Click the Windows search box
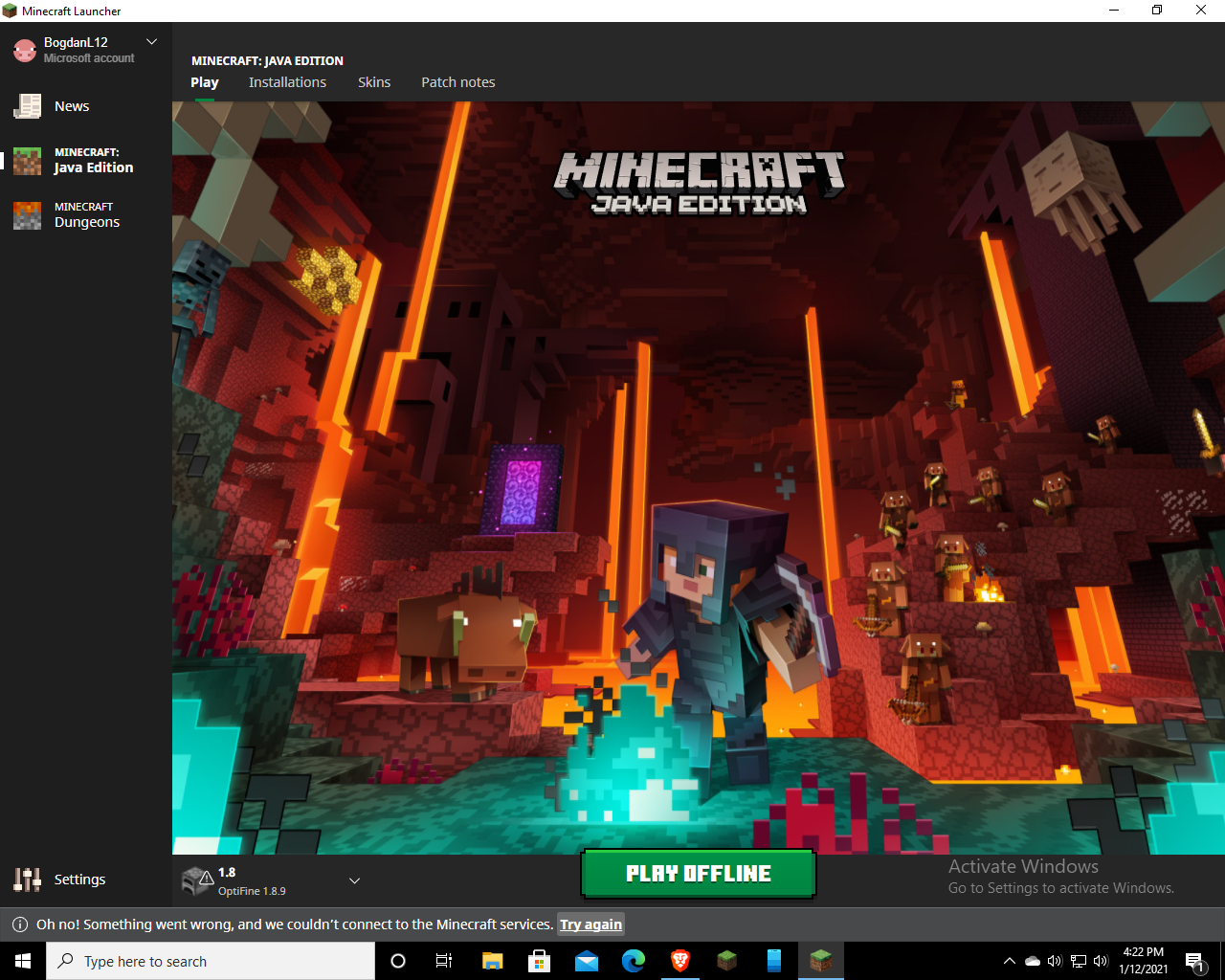Screen dimensions: 1225x980 211,961
